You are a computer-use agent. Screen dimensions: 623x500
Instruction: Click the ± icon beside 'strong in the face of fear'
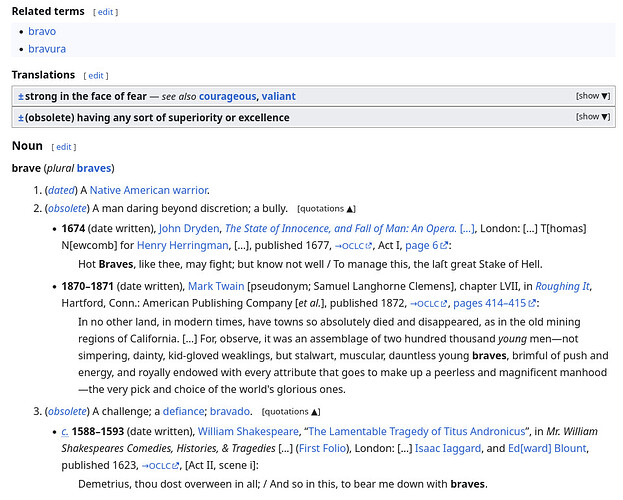coord(21,96)
